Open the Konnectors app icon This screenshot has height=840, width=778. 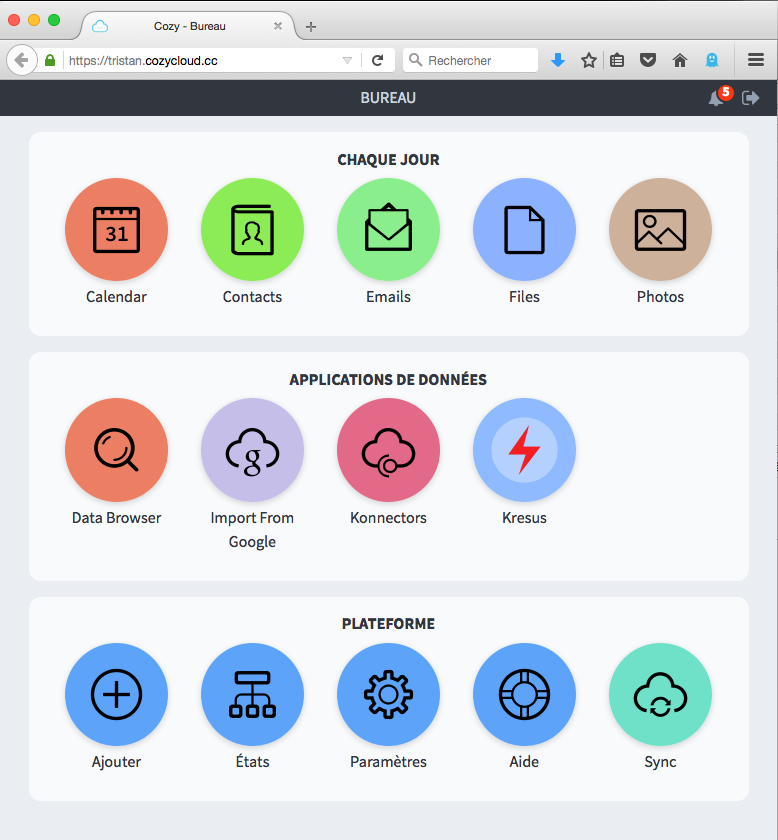[x=388, y=449]
